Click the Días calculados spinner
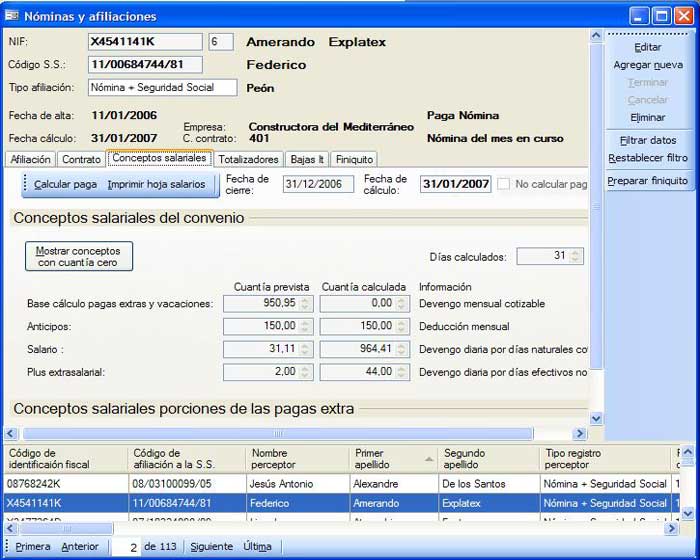This screenshot has width=700, height=560. point(577,256)
